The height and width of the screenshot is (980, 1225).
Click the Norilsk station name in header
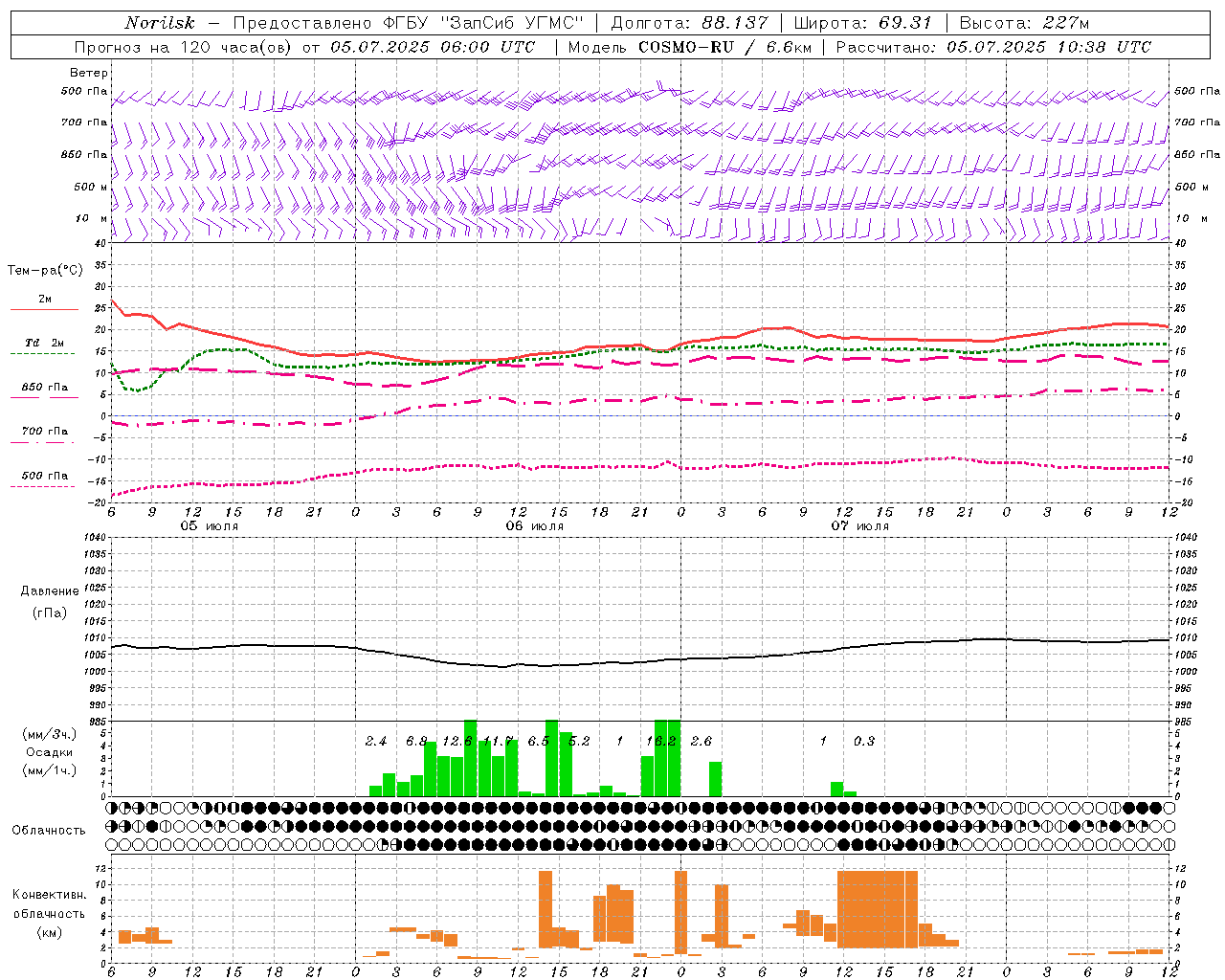(x=160, y=23)
